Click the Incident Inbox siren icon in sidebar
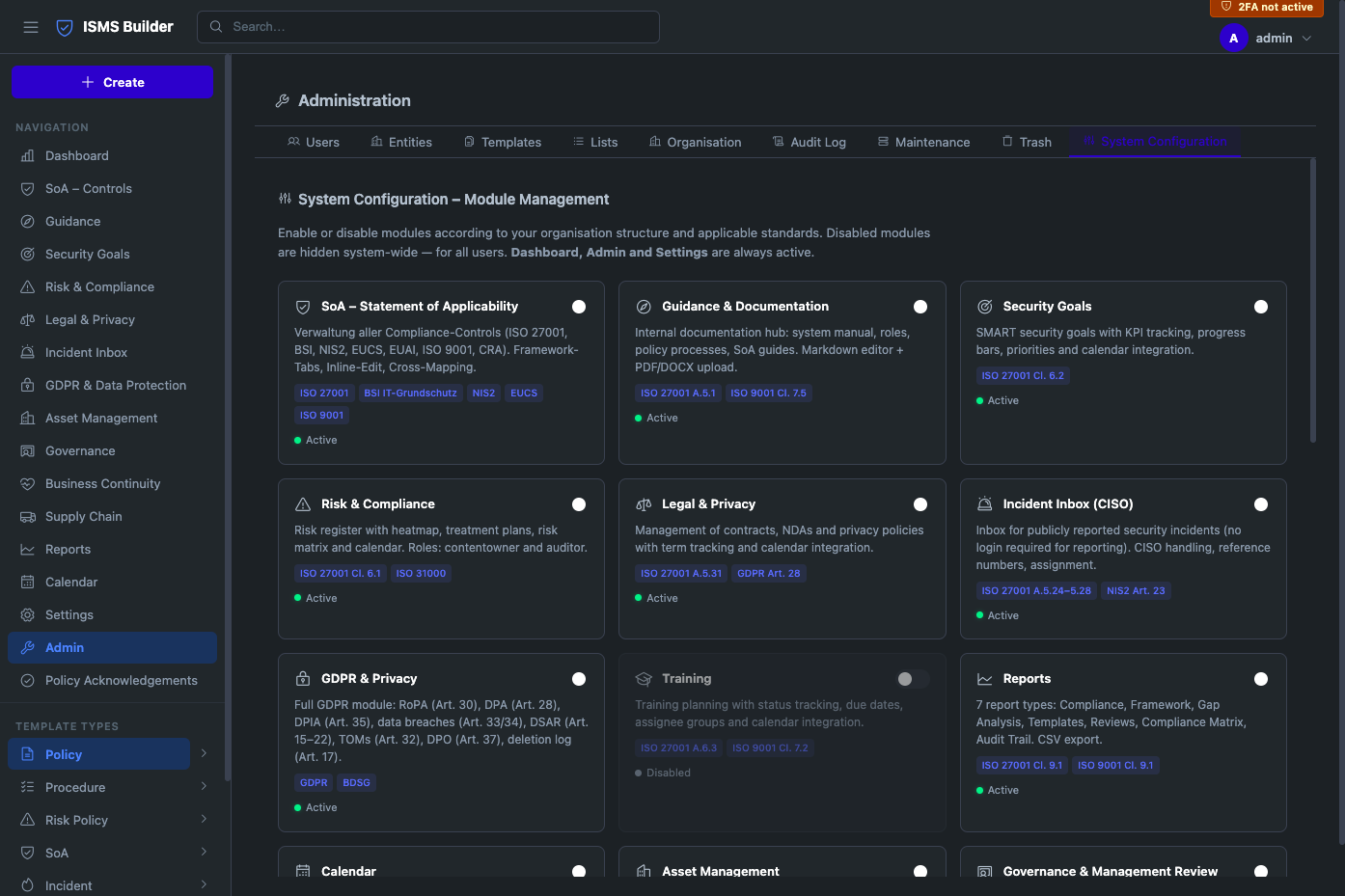Screen dimensions: 1345x896 pos(28,352)
